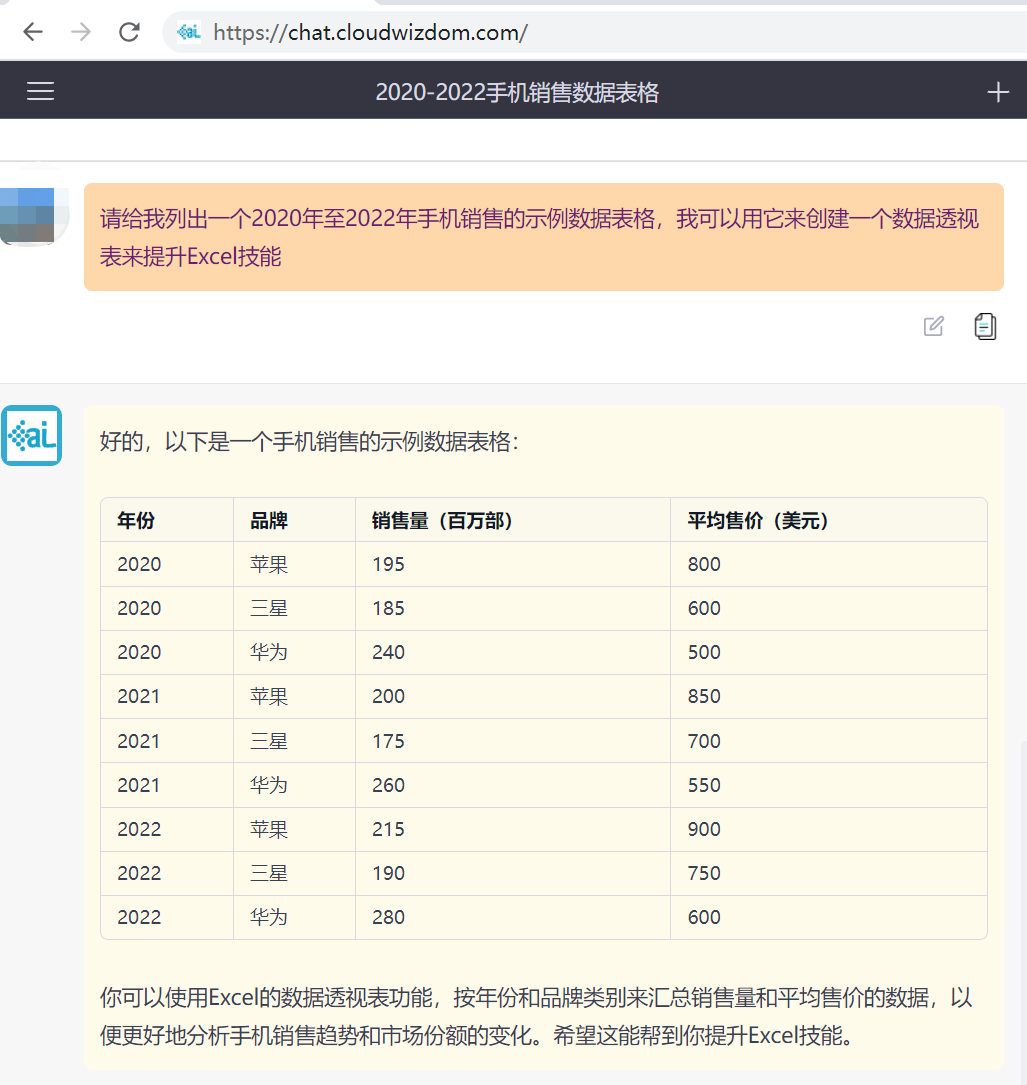Copy the user message with the clipboard icon
The width and height of the screenshot is (1027, 1085).
pos(985,326)
